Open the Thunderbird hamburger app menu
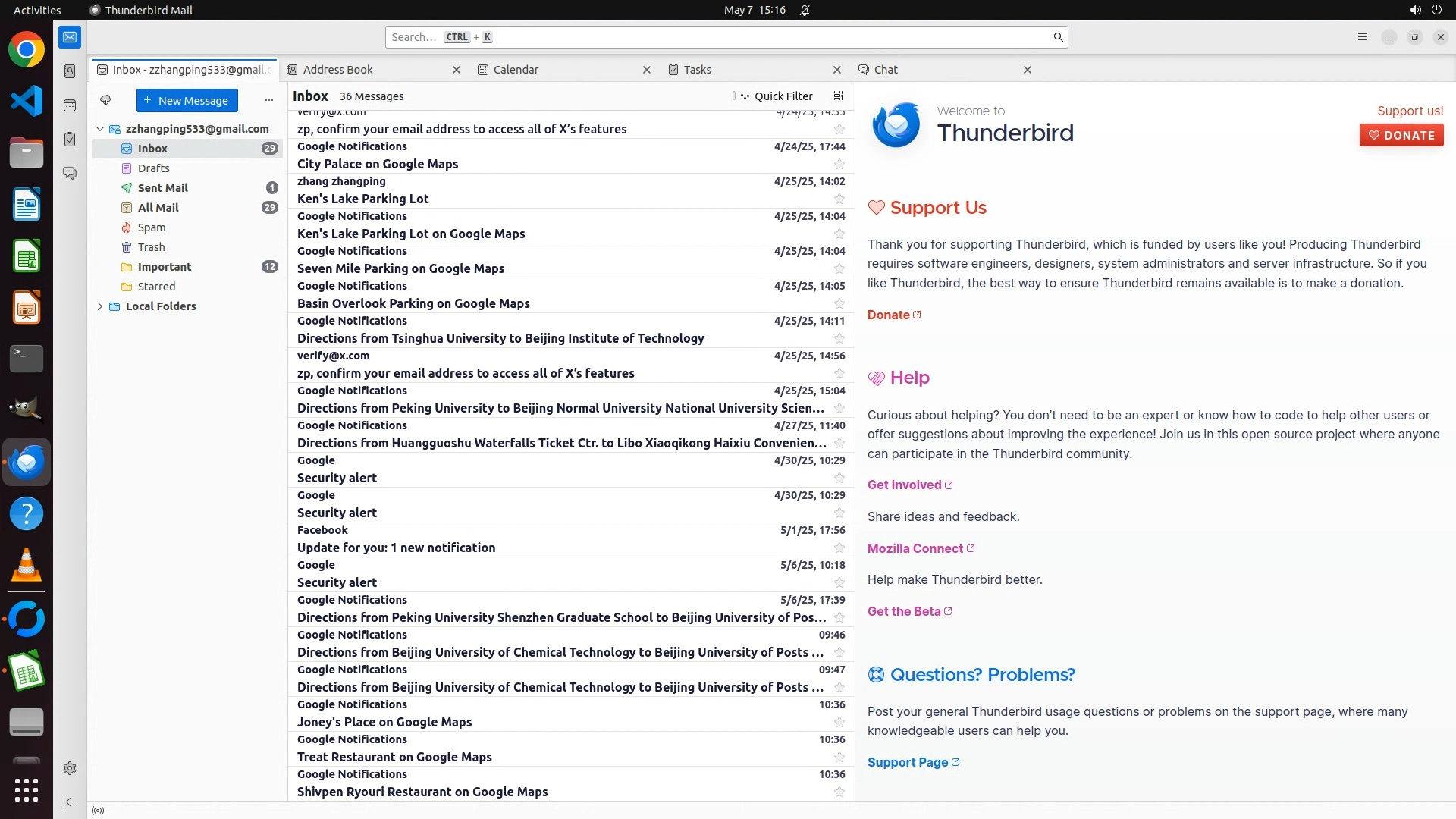This screenshot has width=1456, height=819. coord(1362,37)
